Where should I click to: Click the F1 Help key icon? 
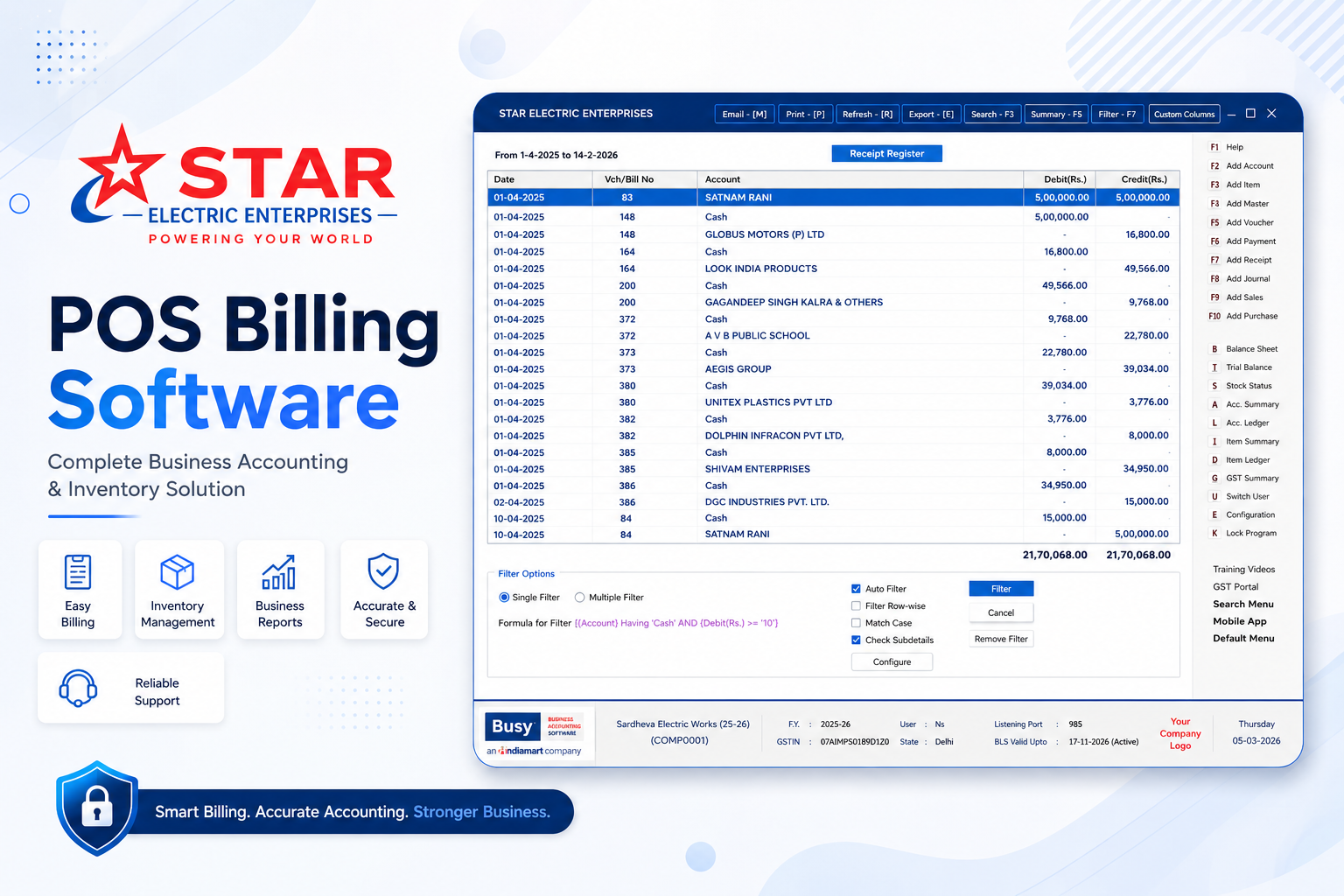point(1214,147)
